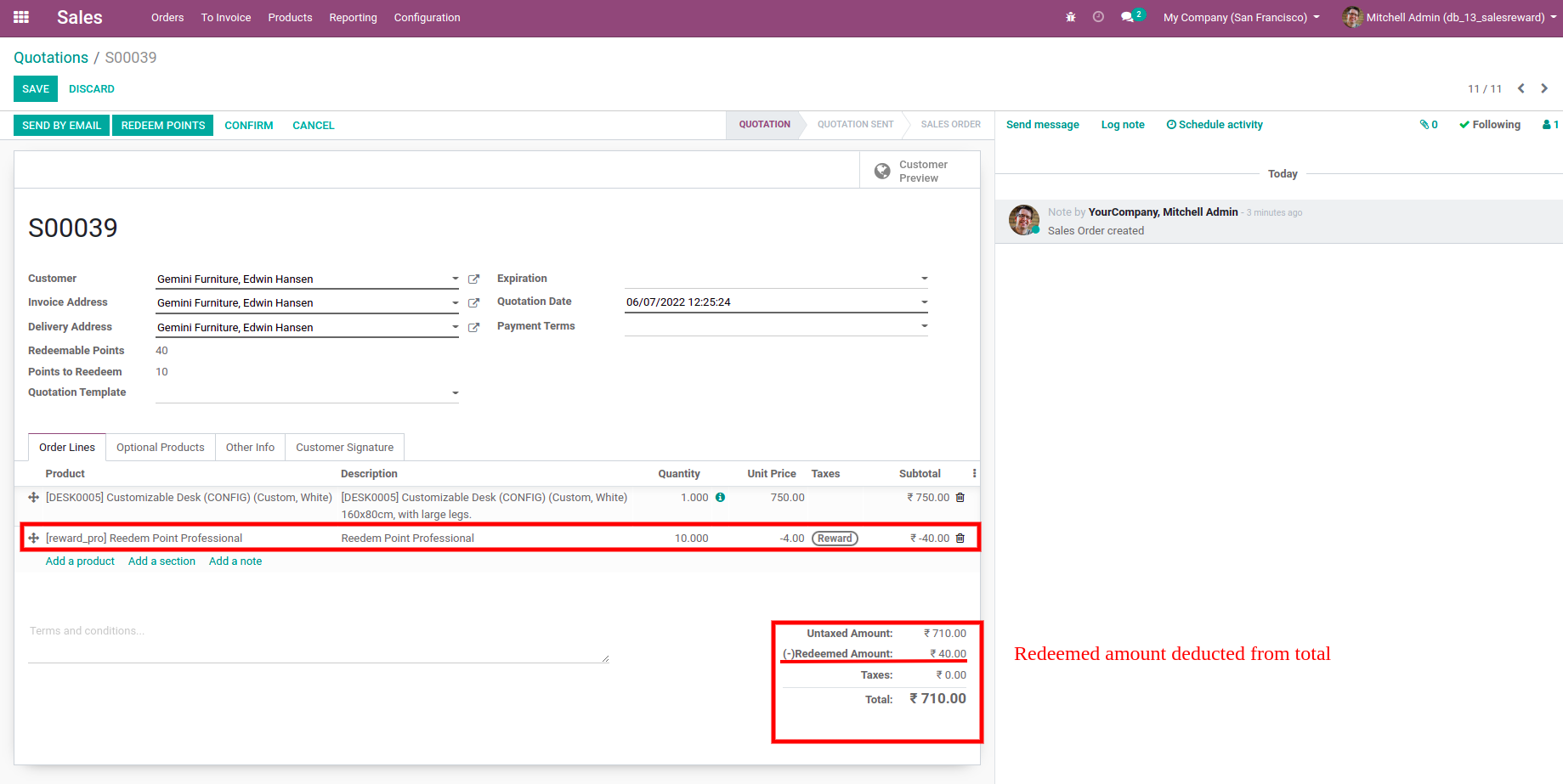Open the Payment Terms dropdown
Image resolution: width=1563 pixels, height=784 pixels.
click(924, 326)
